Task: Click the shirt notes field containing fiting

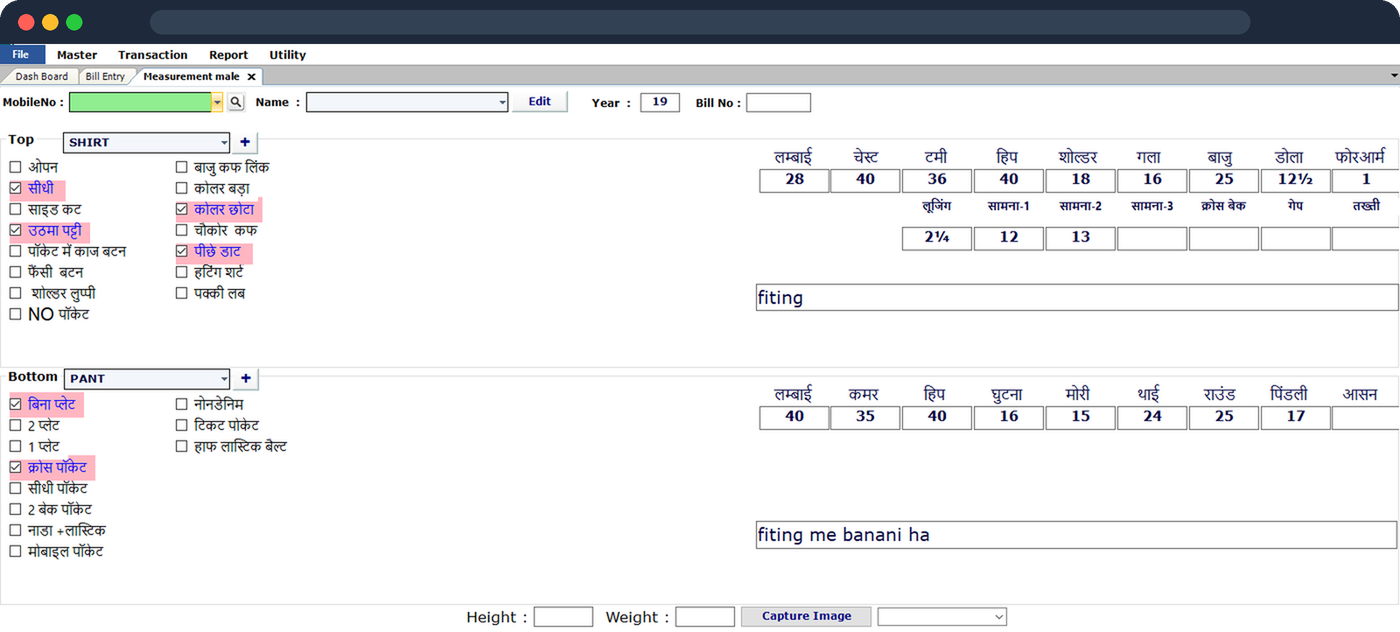Action: point(1076,297)
